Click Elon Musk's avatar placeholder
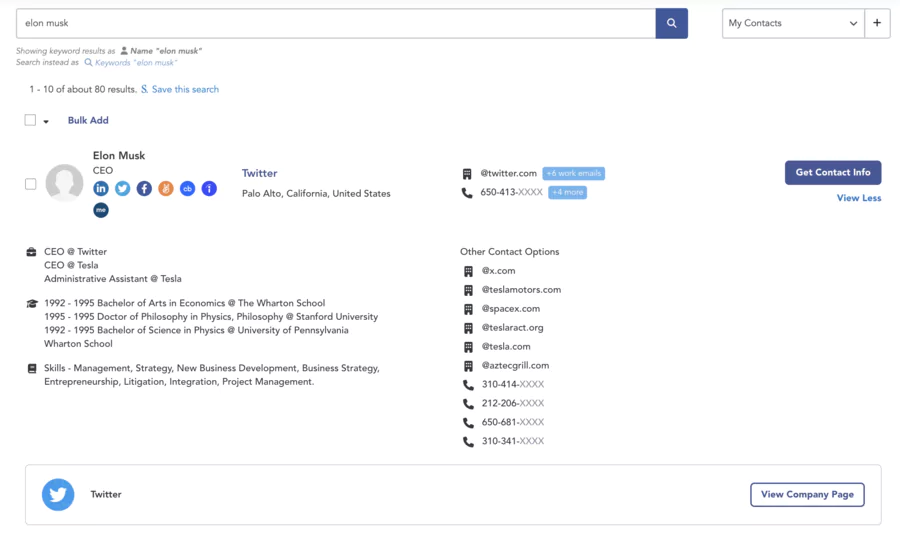The image size is (900, 534). click(x=64, y=183)
